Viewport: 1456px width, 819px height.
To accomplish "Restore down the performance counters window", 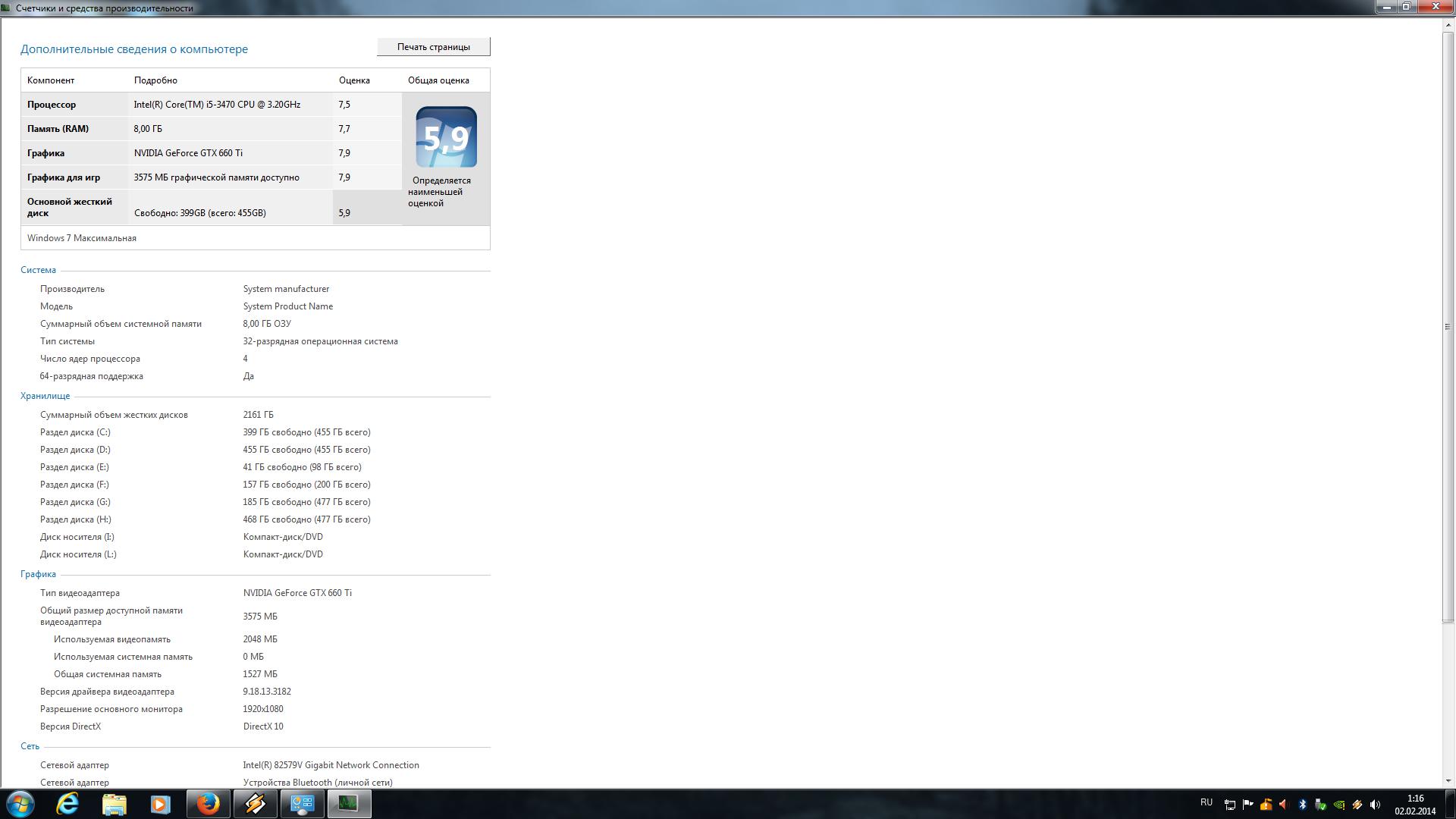I will (1407, 7).
